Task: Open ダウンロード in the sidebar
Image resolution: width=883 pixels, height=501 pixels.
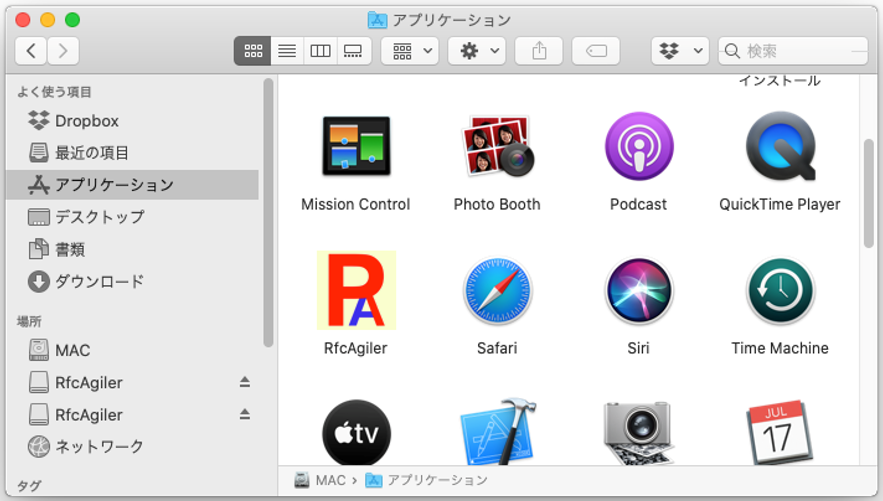Action: click(x=132, y=281)
